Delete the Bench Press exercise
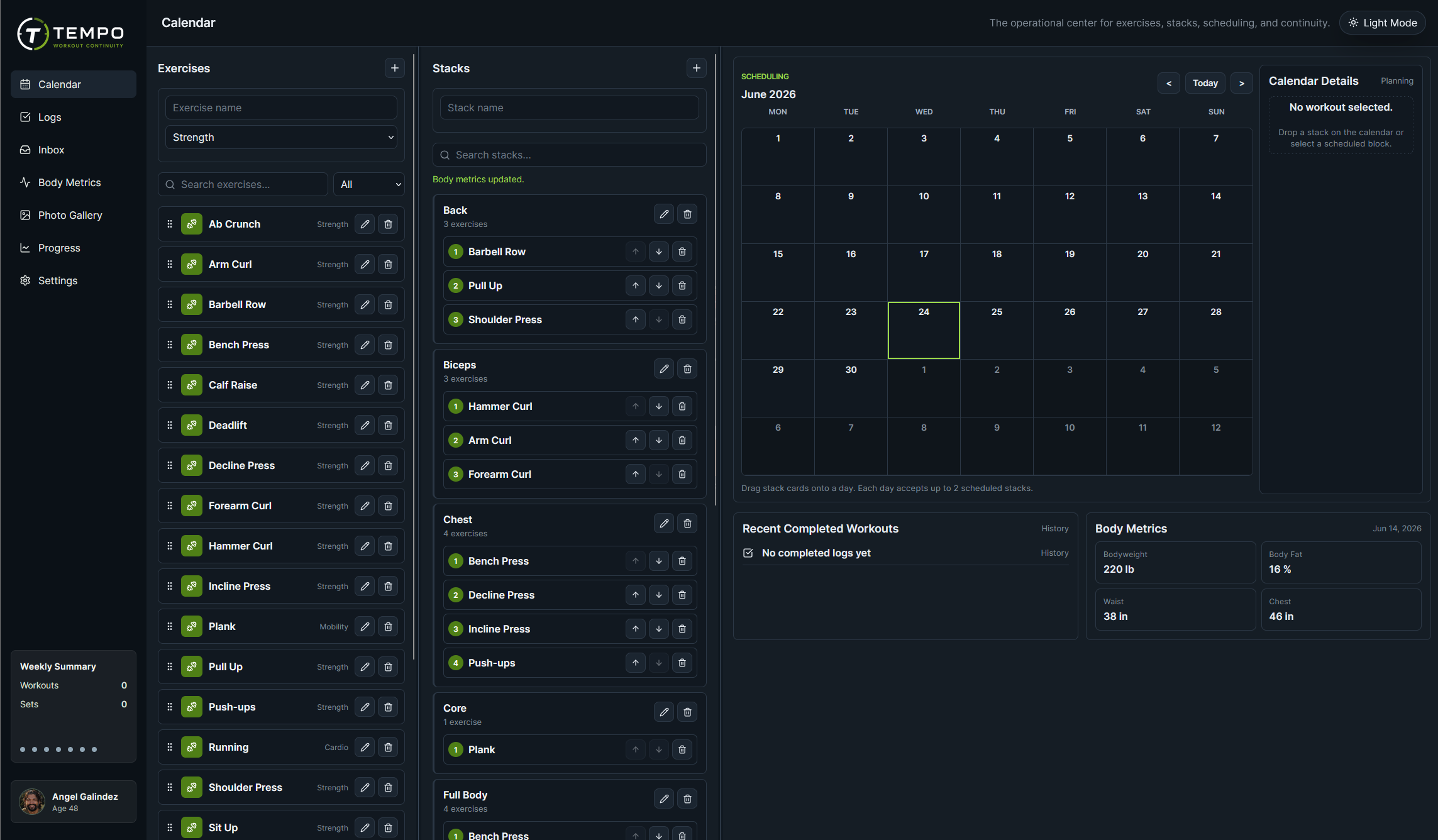Screen dimensions: 1438x840 click(x=388, y=345)
